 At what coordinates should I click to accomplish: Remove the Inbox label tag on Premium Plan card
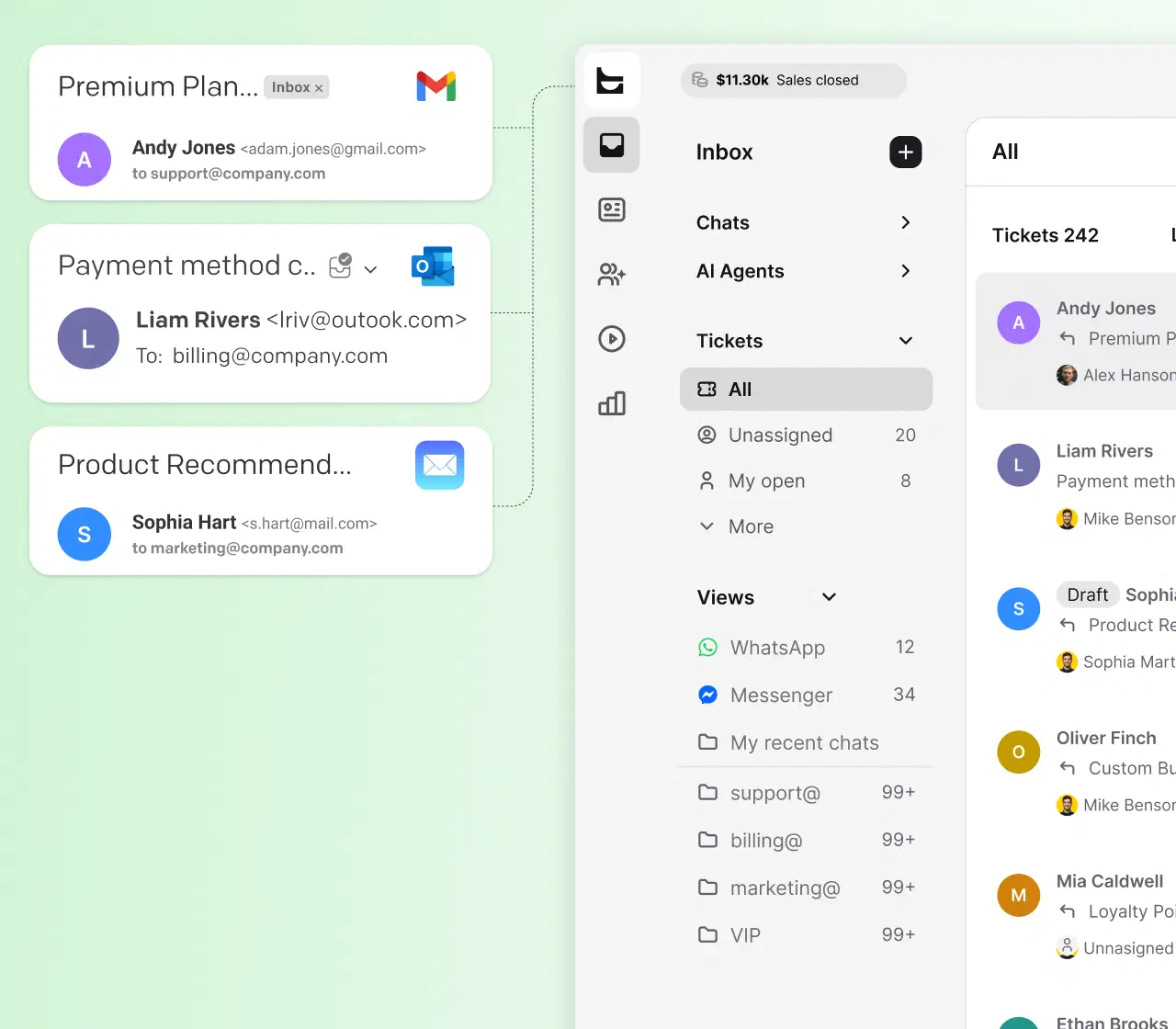point(319,88)
